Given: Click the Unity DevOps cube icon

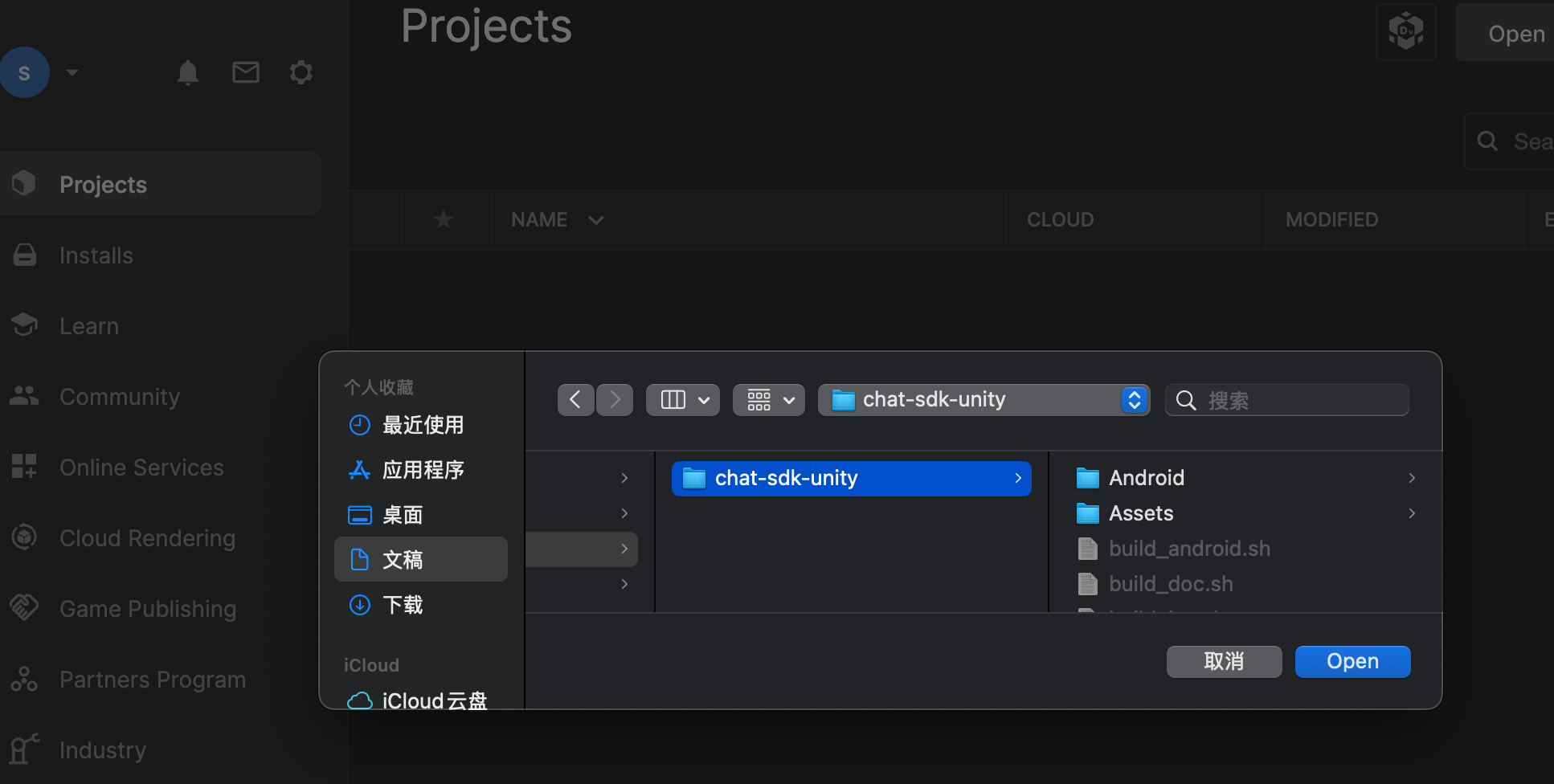Looking at the screenshot, I should point(1405,32).
